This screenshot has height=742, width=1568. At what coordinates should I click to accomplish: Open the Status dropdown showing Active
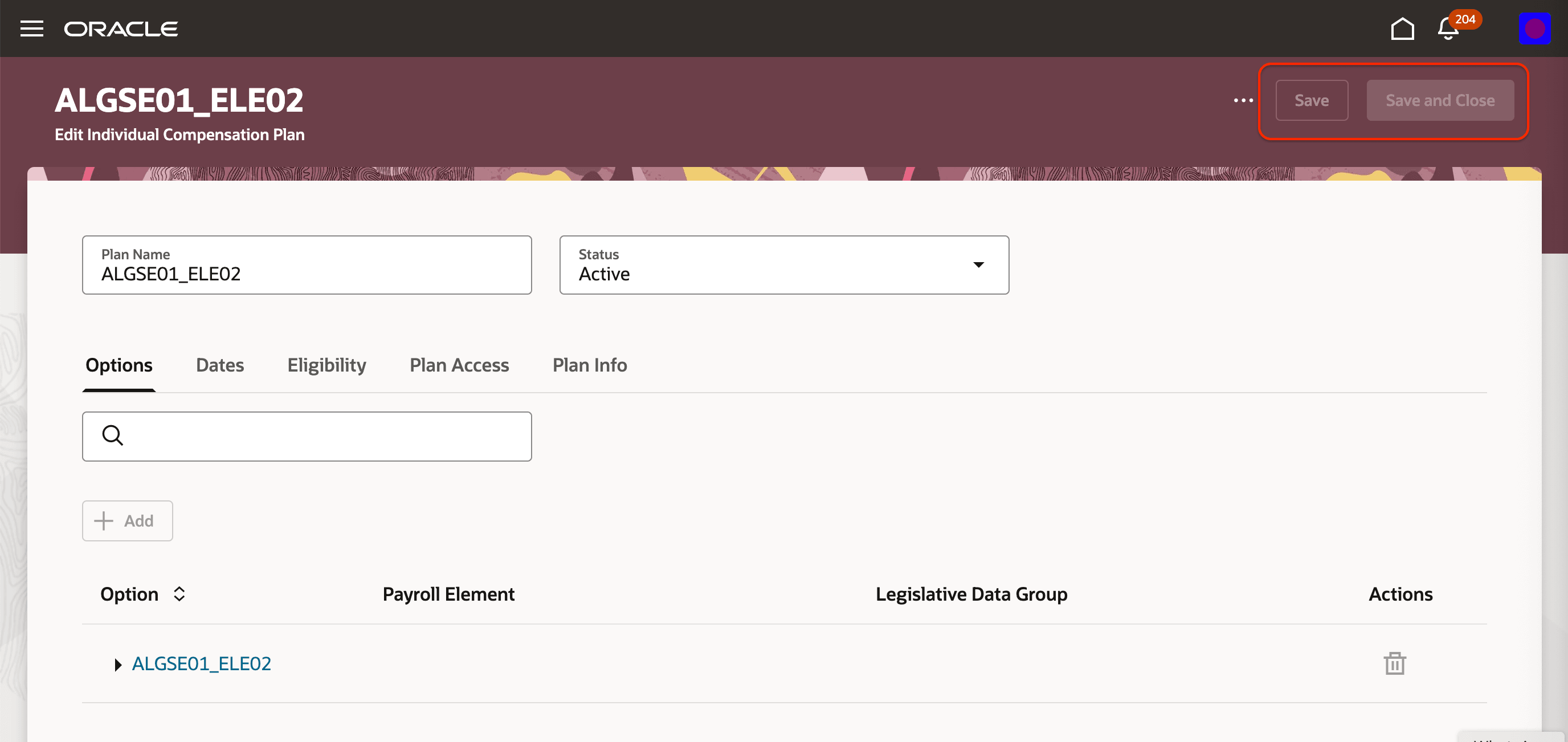978,265
